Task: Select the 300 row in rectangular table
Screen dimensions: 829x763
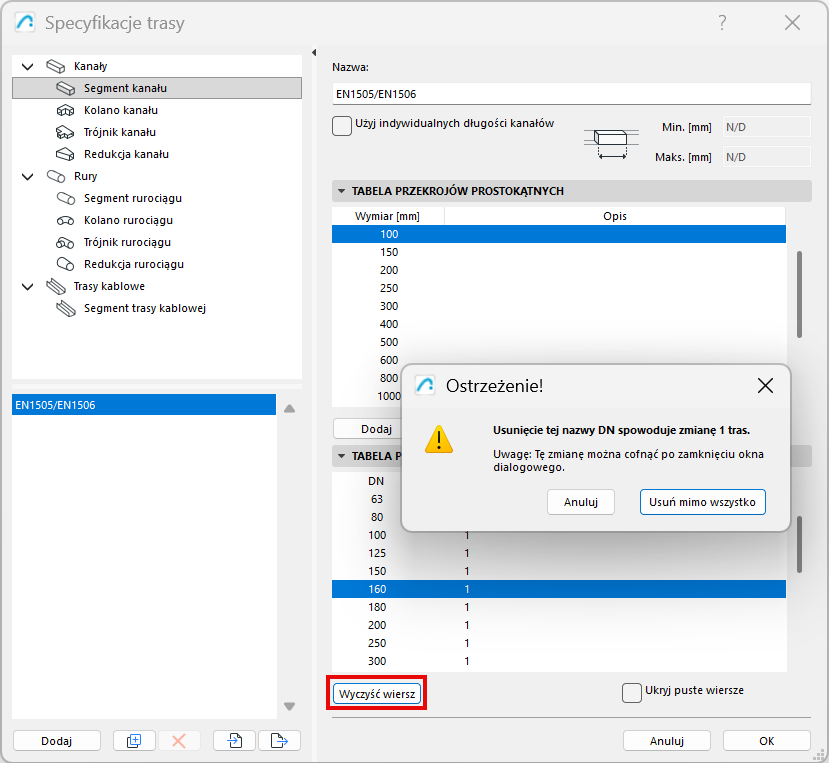Action: click(x=559, y=306)
